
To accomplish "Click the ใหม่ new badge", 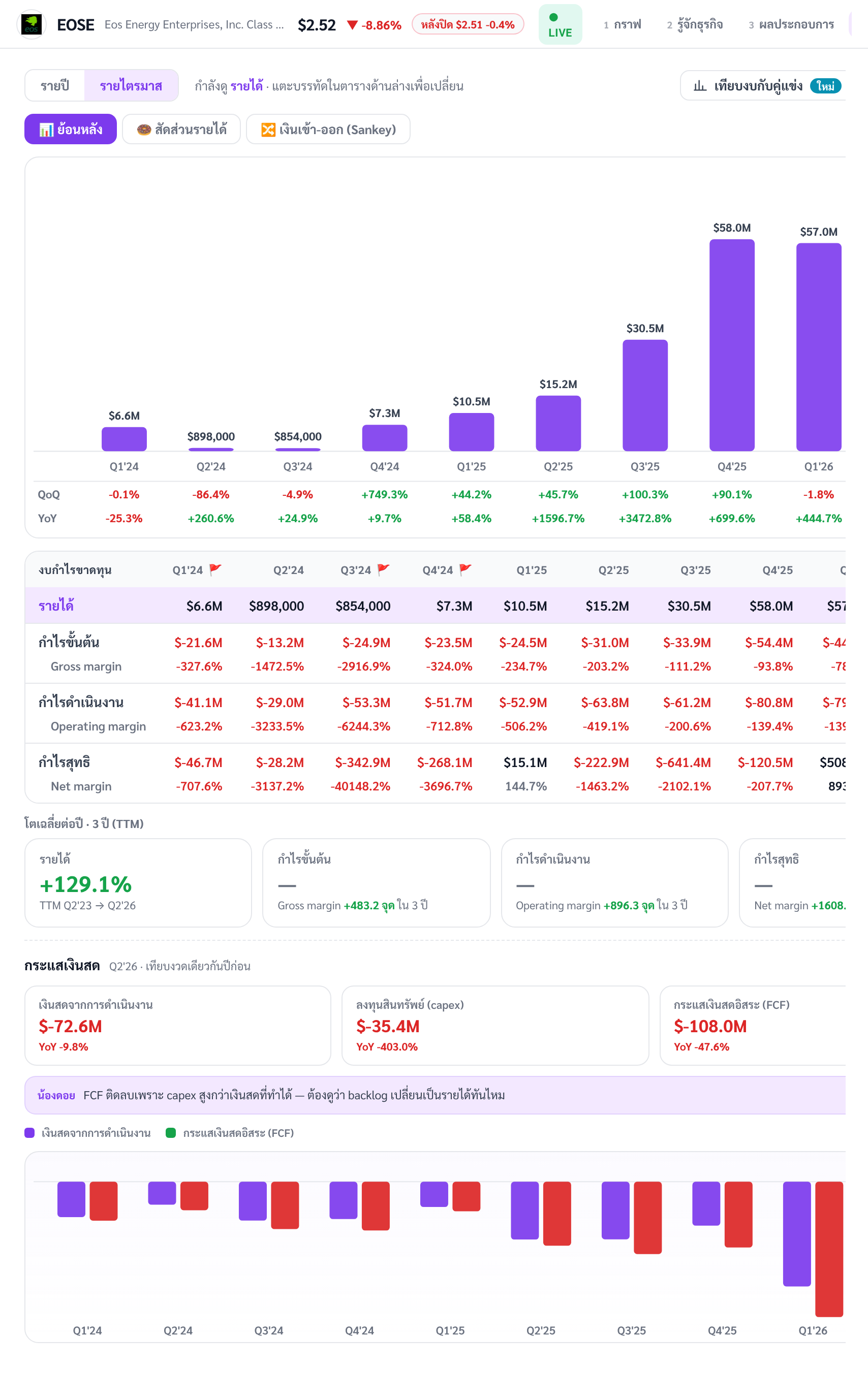I will 825,86.
